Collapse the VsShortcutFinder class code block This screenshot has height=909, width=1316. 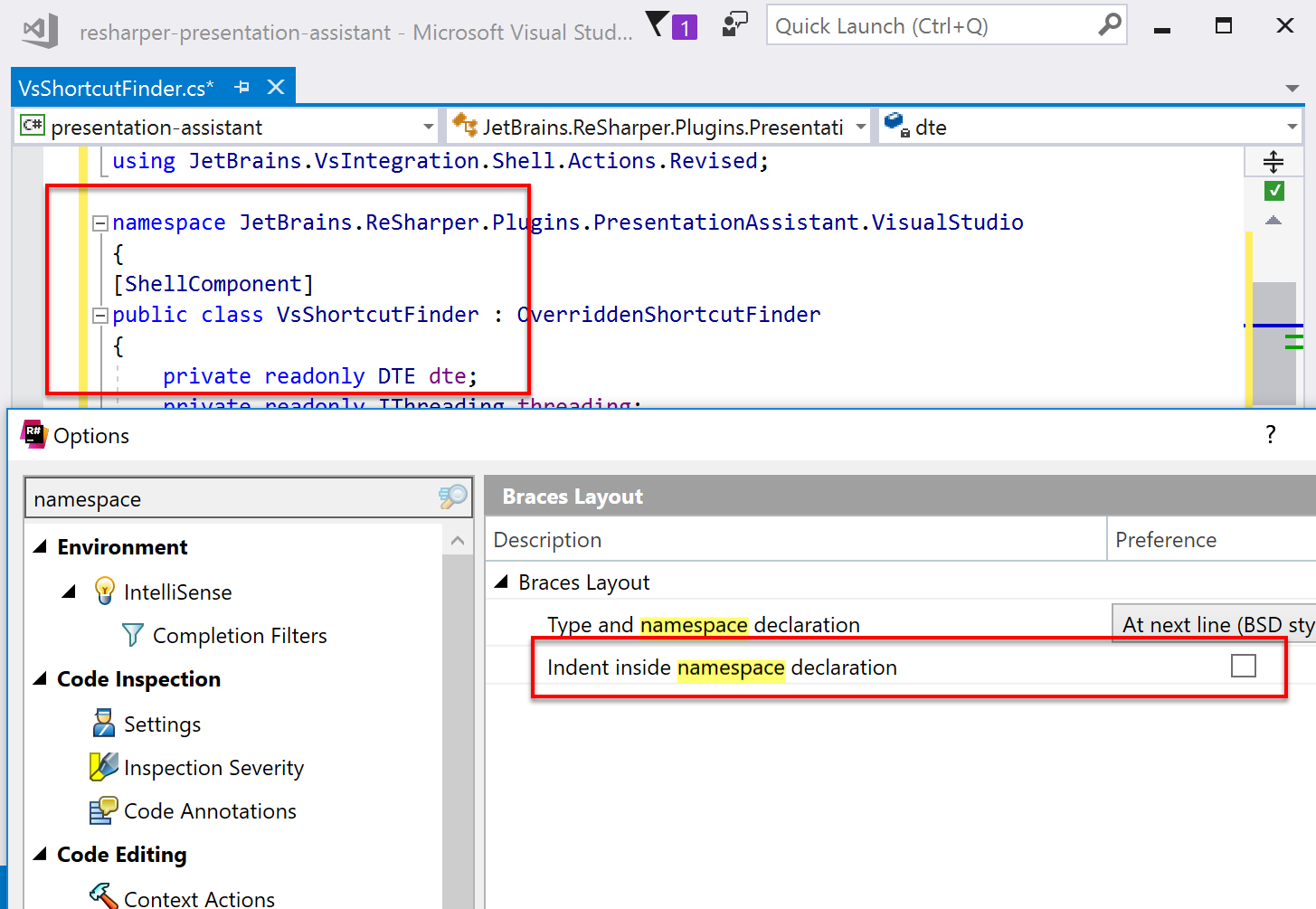click(100, 316)
